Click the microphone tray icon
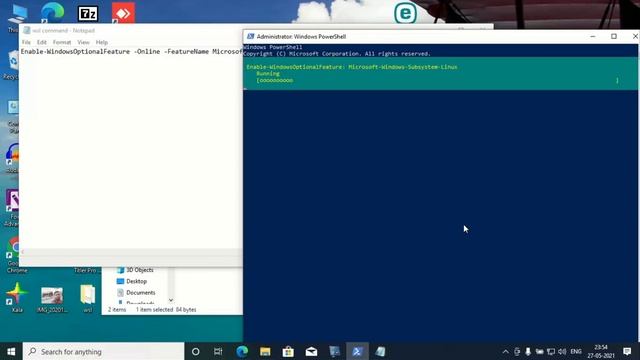 pyautogui.click(x=528, y=351)
